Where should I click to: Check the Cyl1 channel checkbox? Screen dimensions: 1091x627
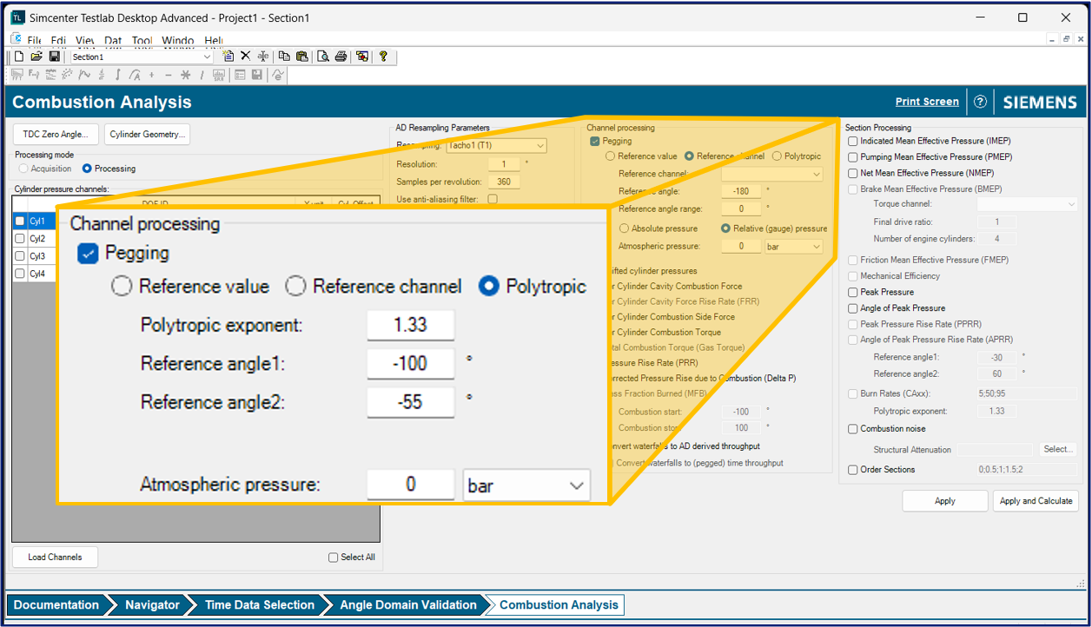click(19, 221)
